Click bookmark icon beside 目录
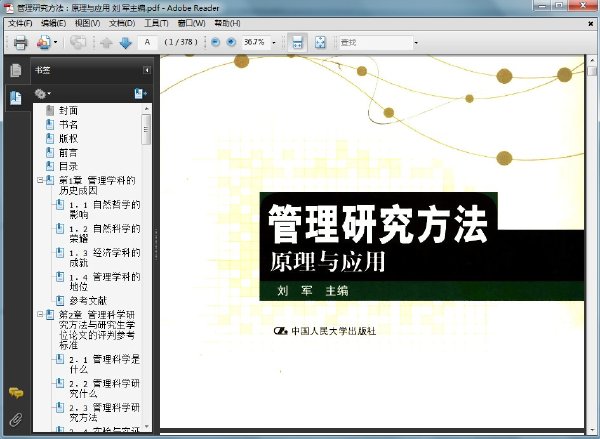 [50, 166]
